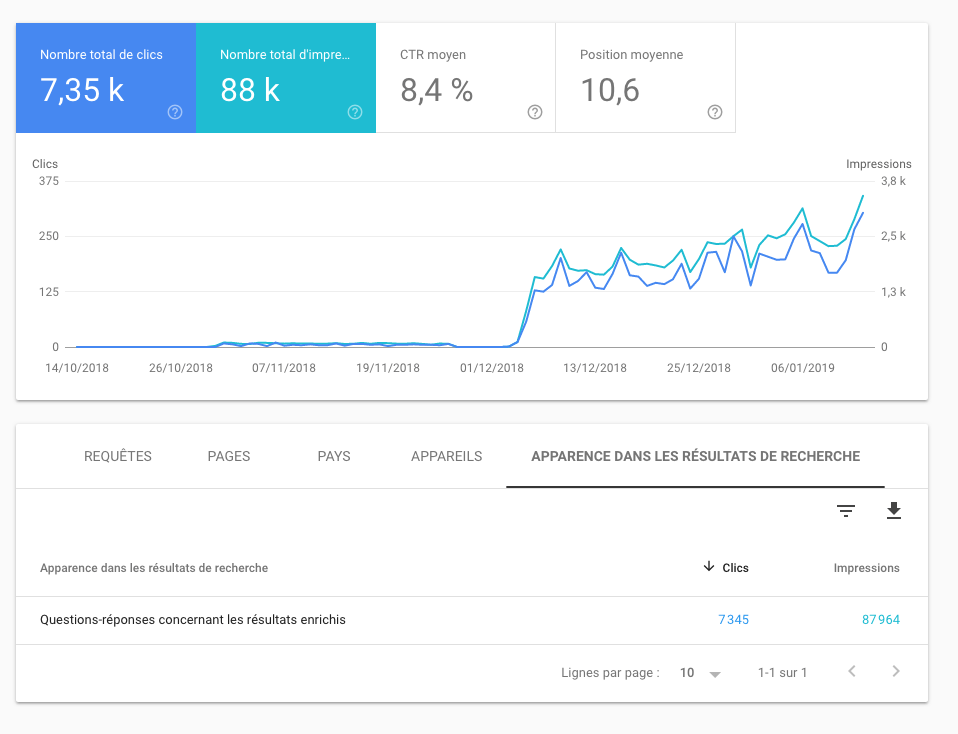
Task: Open help icon on Position moyenne card
Action: point(715,112)
